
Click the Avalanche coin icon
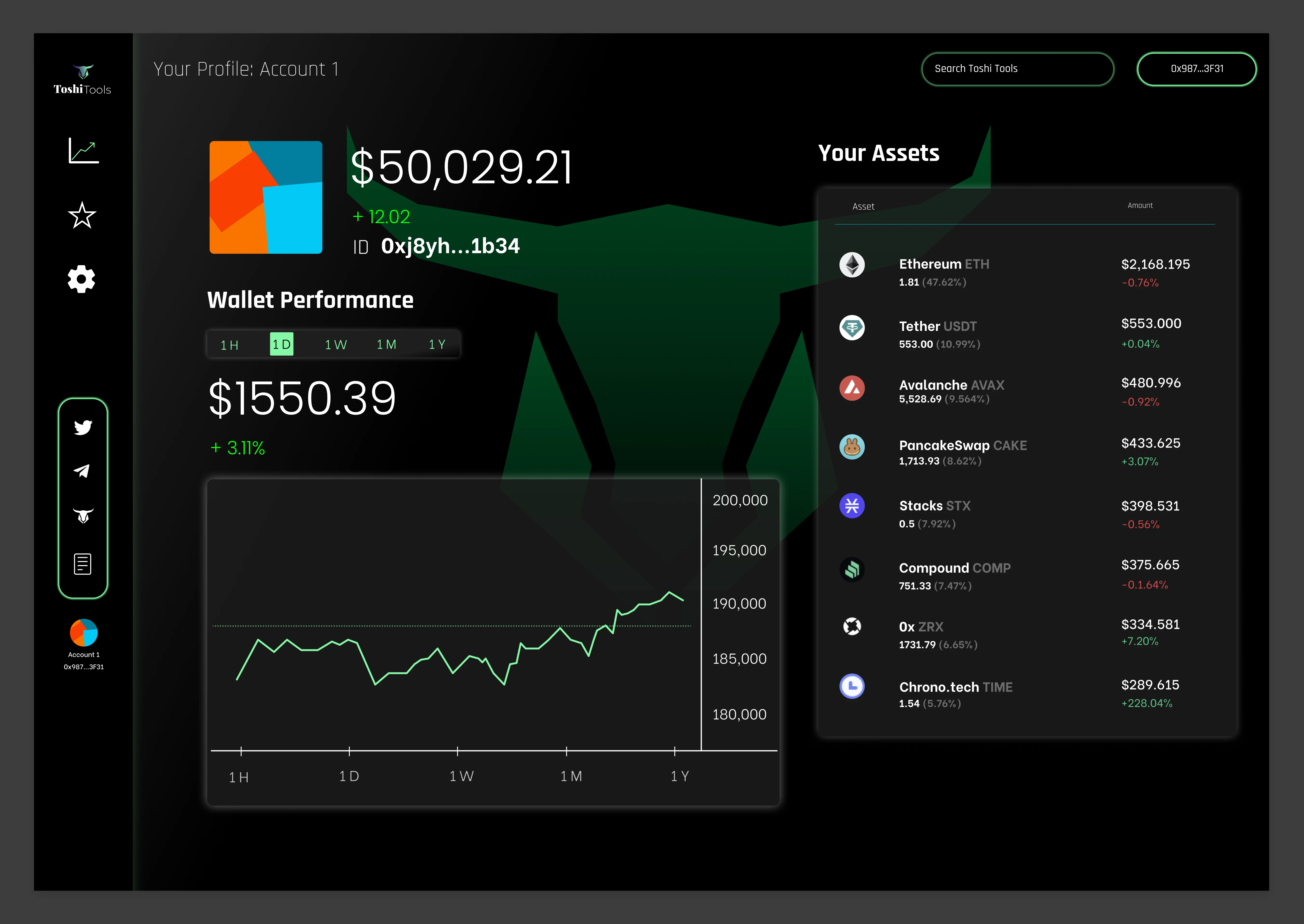click(851, 388)
